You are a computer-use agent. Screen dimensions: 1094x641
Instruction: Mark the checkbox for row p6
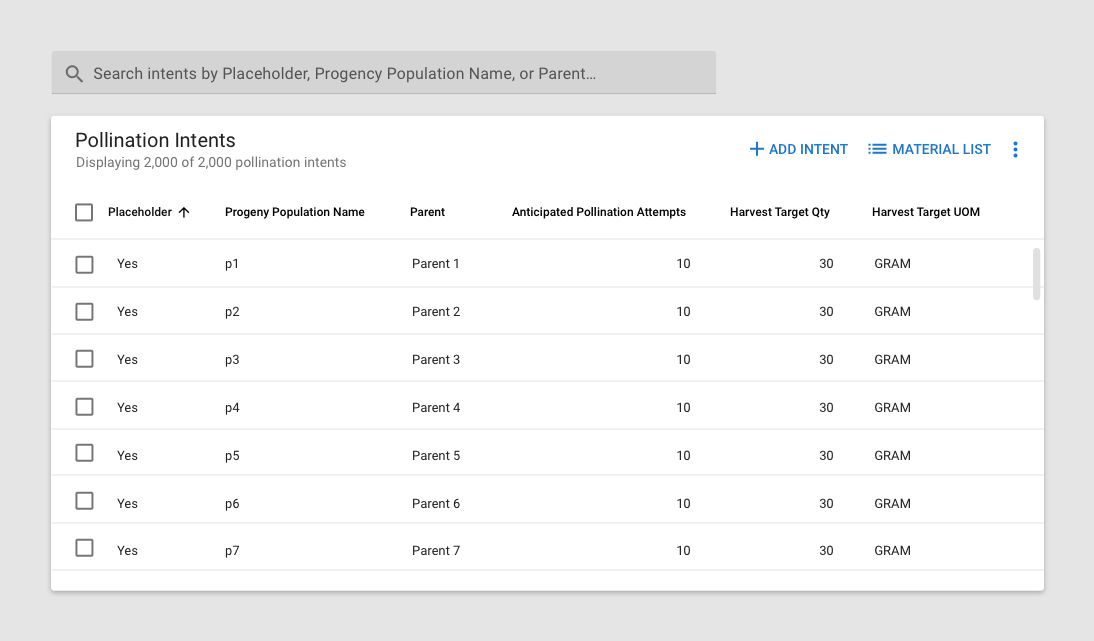pyautogui.click(x=84, y=501)
